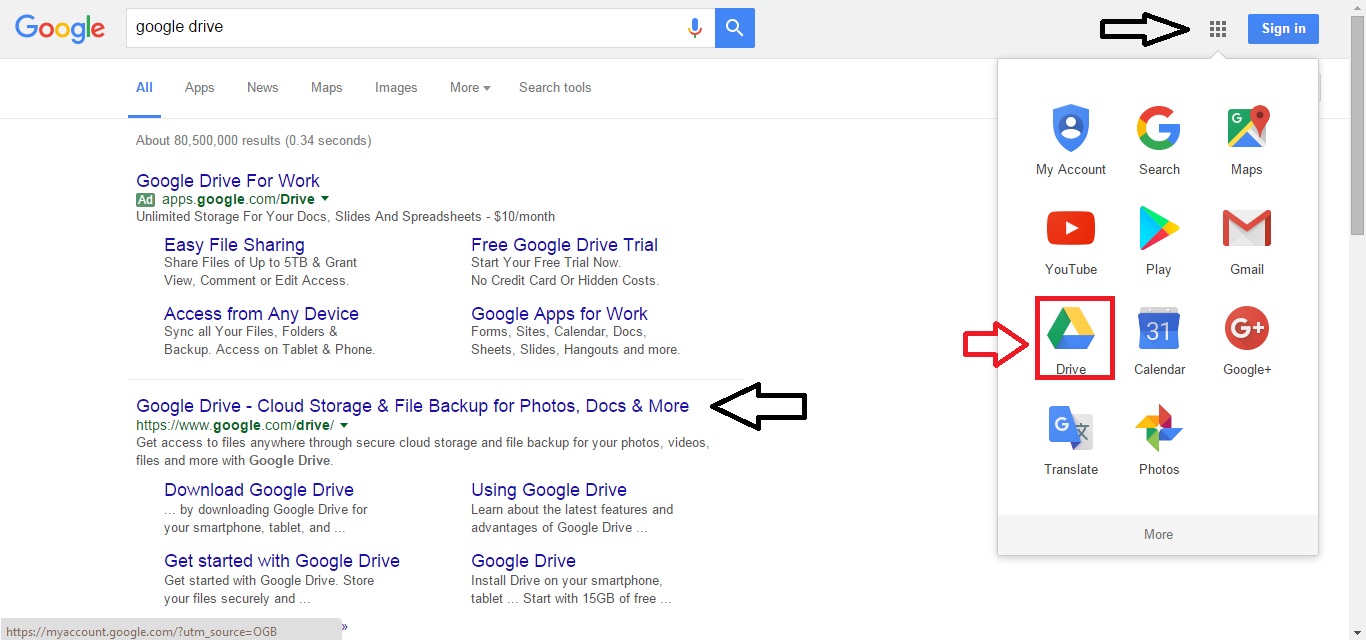This screenshot has width=1366, height=640.
Task: Show More apps in the launcher panel
Action: pos(1158,534)
